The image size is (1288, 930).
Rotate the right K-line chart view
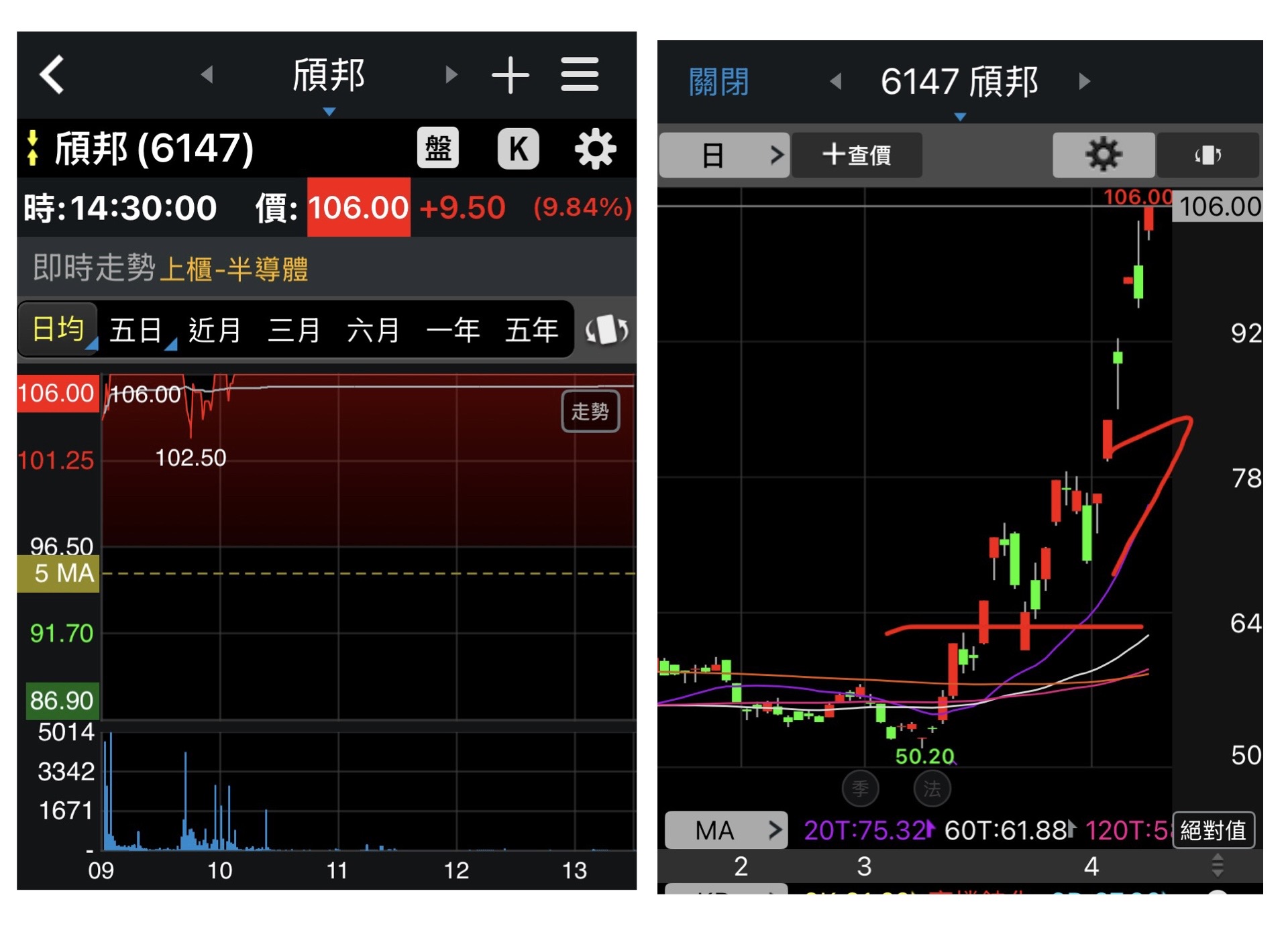tap(1207, 155)
